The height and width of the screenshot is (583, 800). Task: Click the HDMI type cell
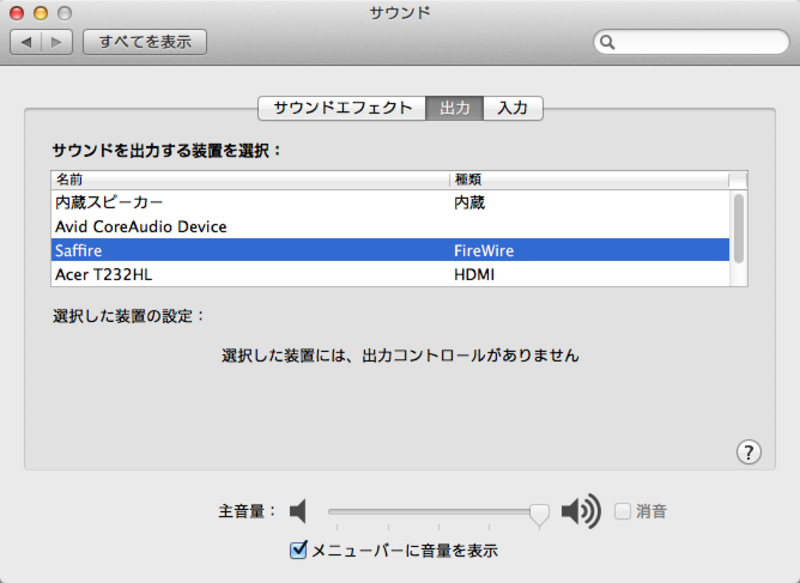click(474, 274)
